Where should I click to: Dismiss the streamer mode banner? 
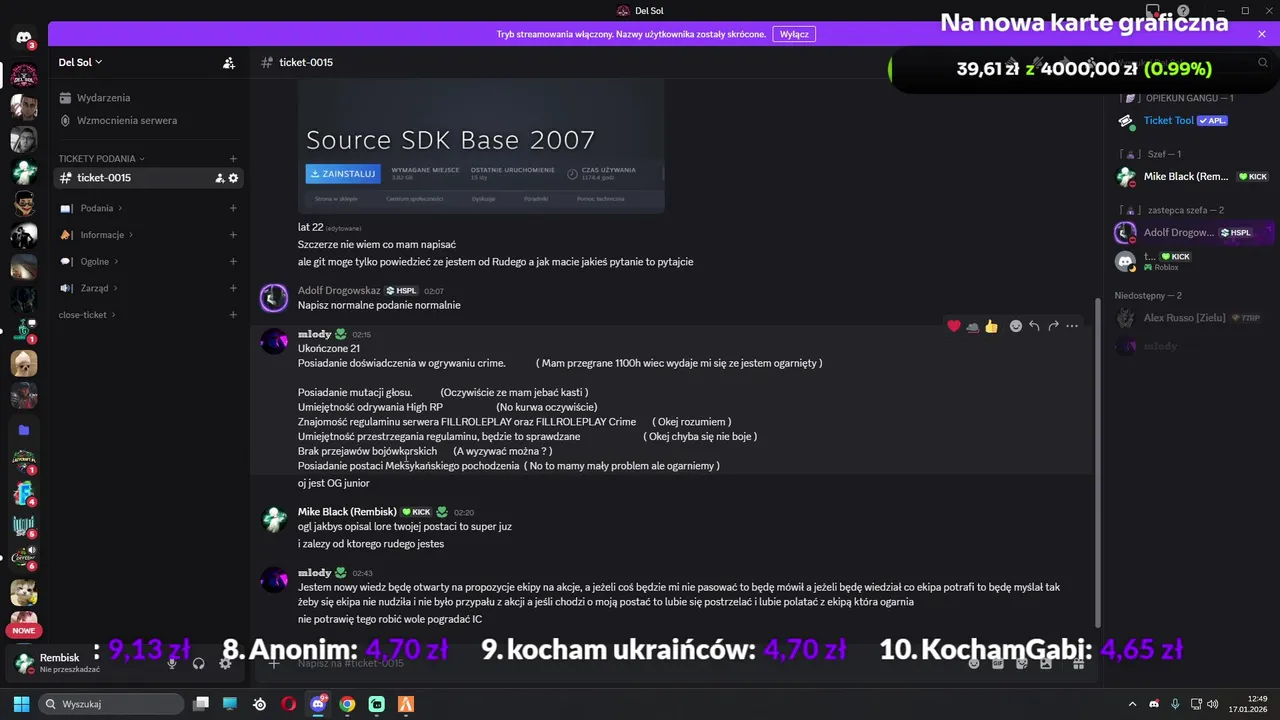point(1262,34)
